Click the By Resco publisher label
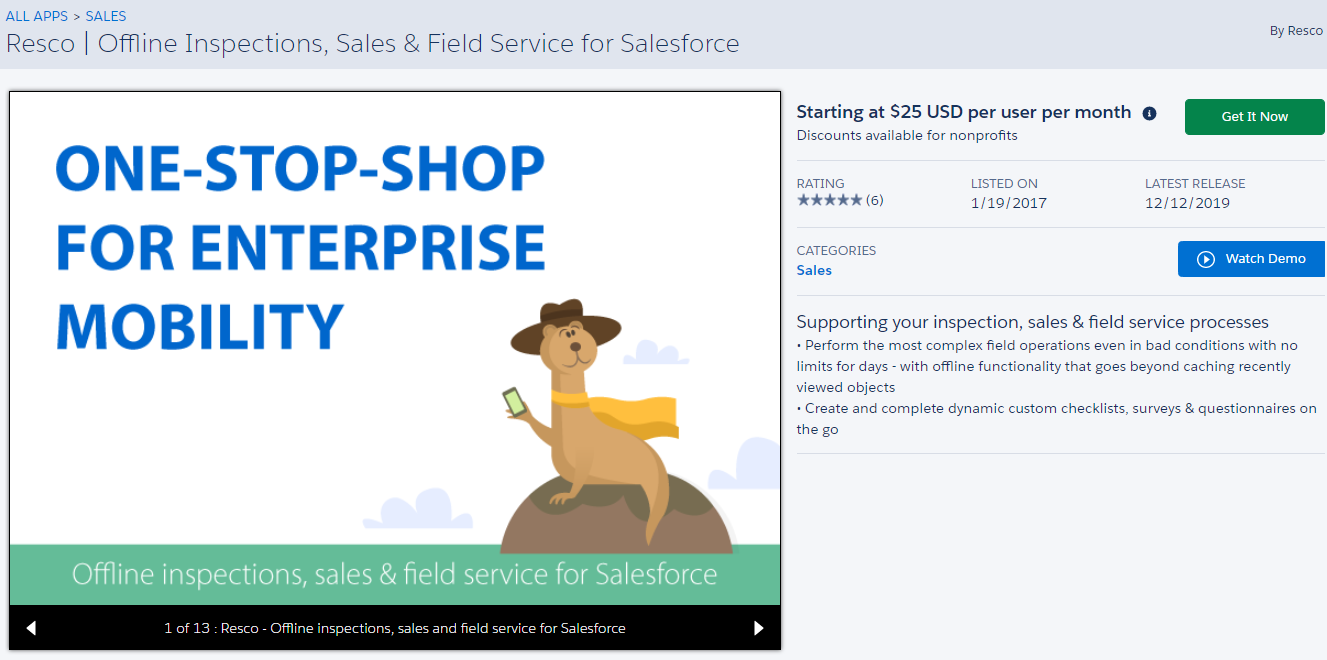This screenshot has height=660, width=1327. (1296, 31)
